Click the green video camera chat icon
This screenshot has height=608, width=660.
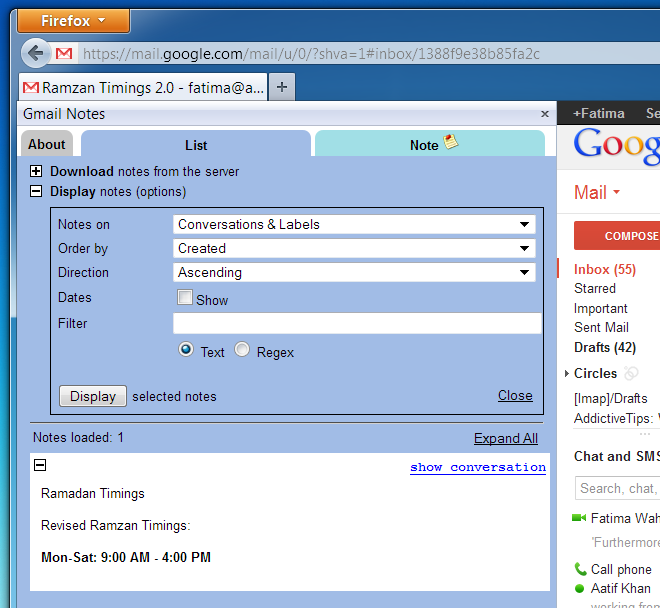click(x=579, y=518)
